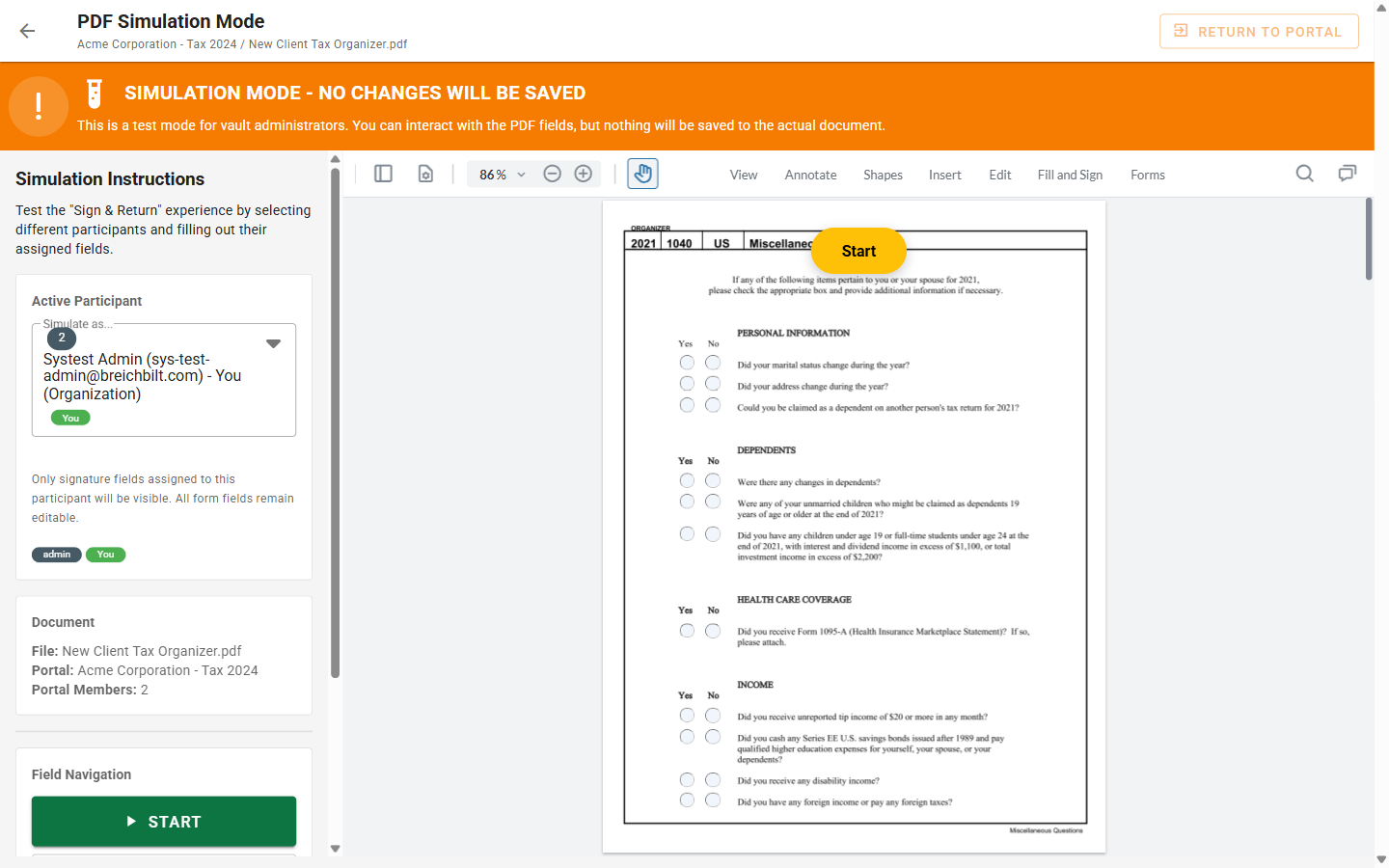Click the zoom out minus icon
The width and height of the screenshot is (1389, 868).
pos(553,174)
